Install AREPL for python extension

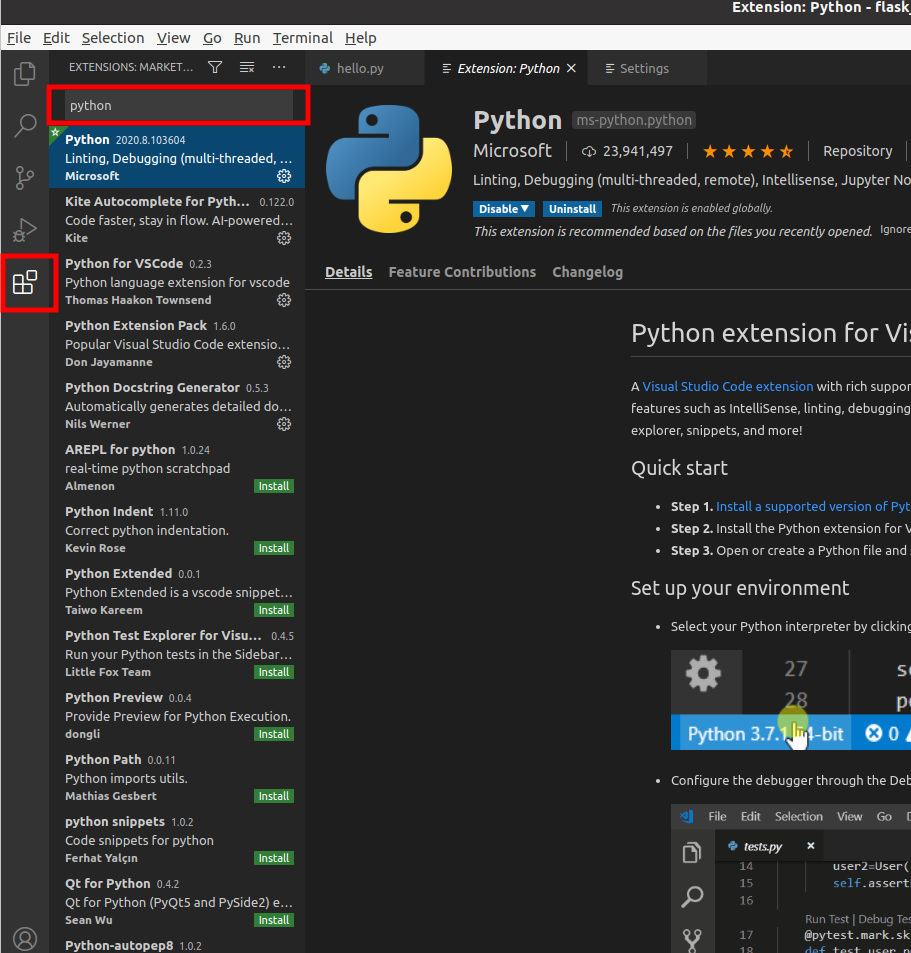point(273,486)
